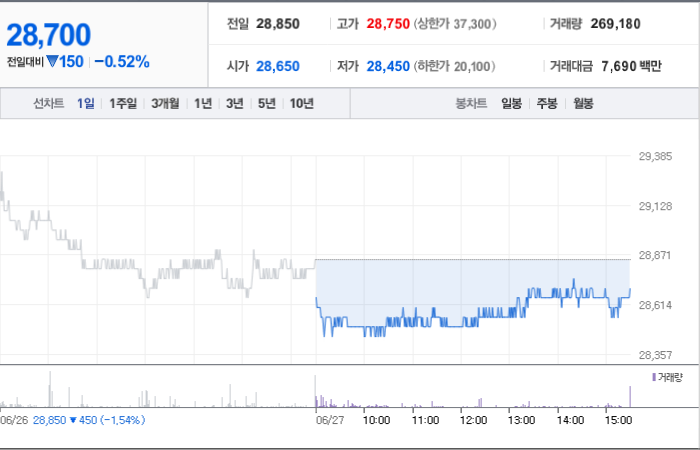Click the last purple volume bar
This screenshot has height=450, width=700.
click(630, 396)
